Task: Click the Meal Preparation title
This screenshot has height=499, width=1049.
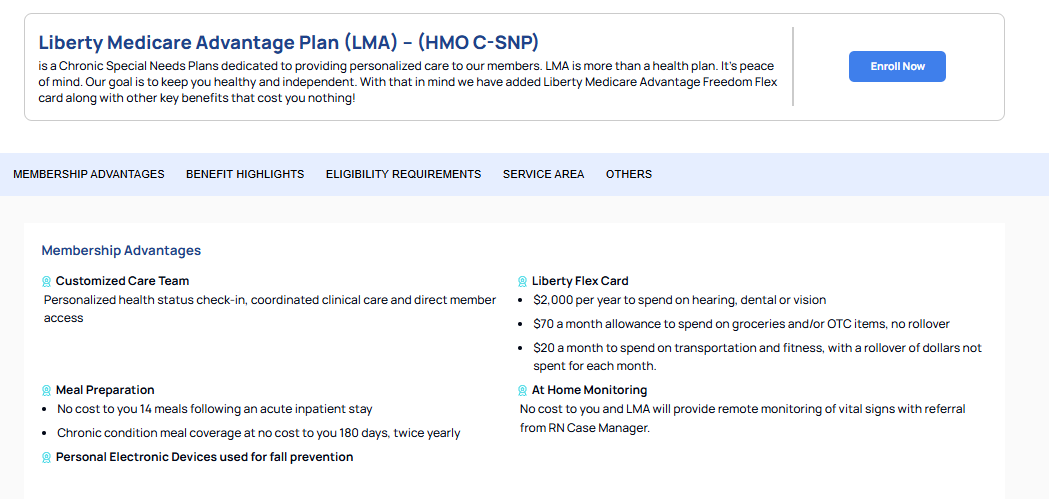Action: click(x=105, y=390)
